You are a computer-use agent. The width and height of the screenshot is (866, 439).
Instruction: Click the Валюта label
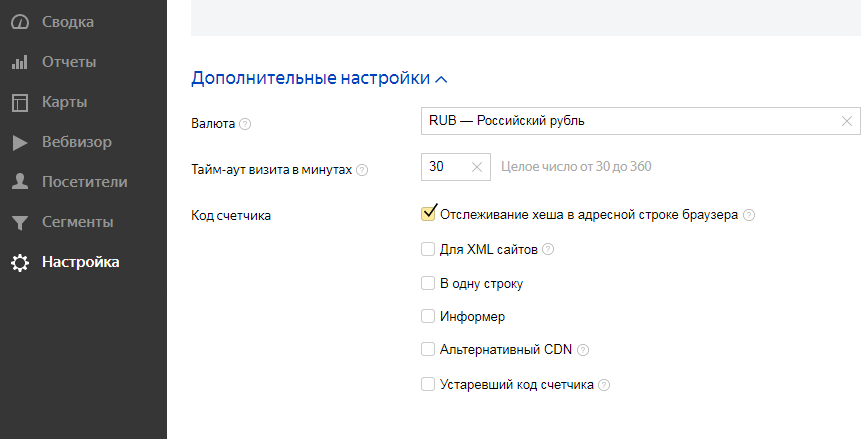point(213,124)
